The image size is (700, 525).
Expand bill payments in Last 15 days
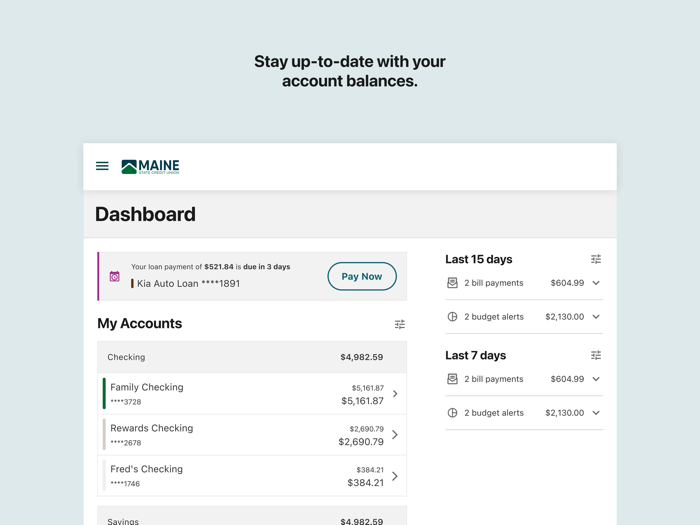pos(596,283)
